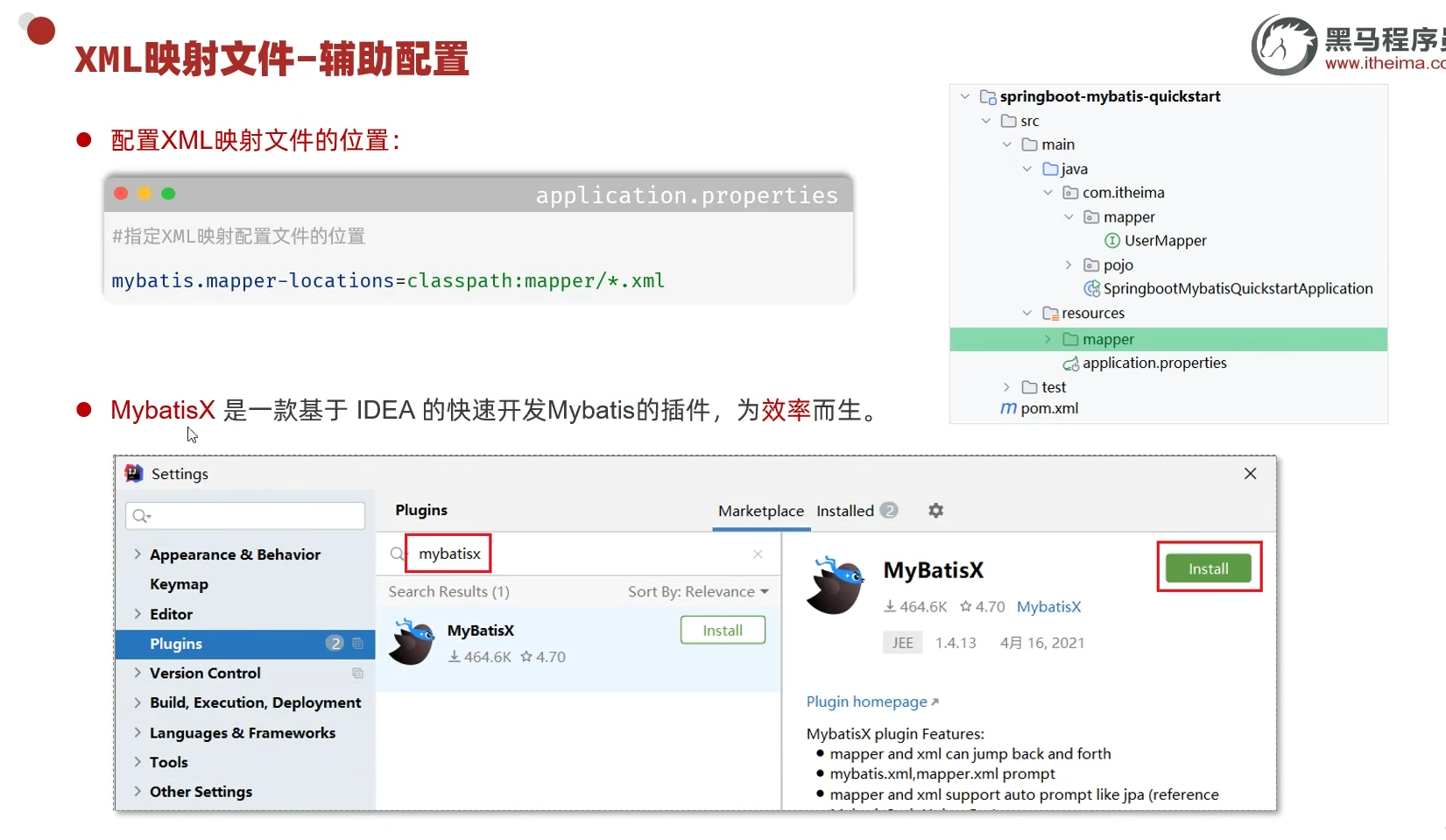Click the pojo package icon
This screenshot has height=840, width=1446.
click(1091, 265)
